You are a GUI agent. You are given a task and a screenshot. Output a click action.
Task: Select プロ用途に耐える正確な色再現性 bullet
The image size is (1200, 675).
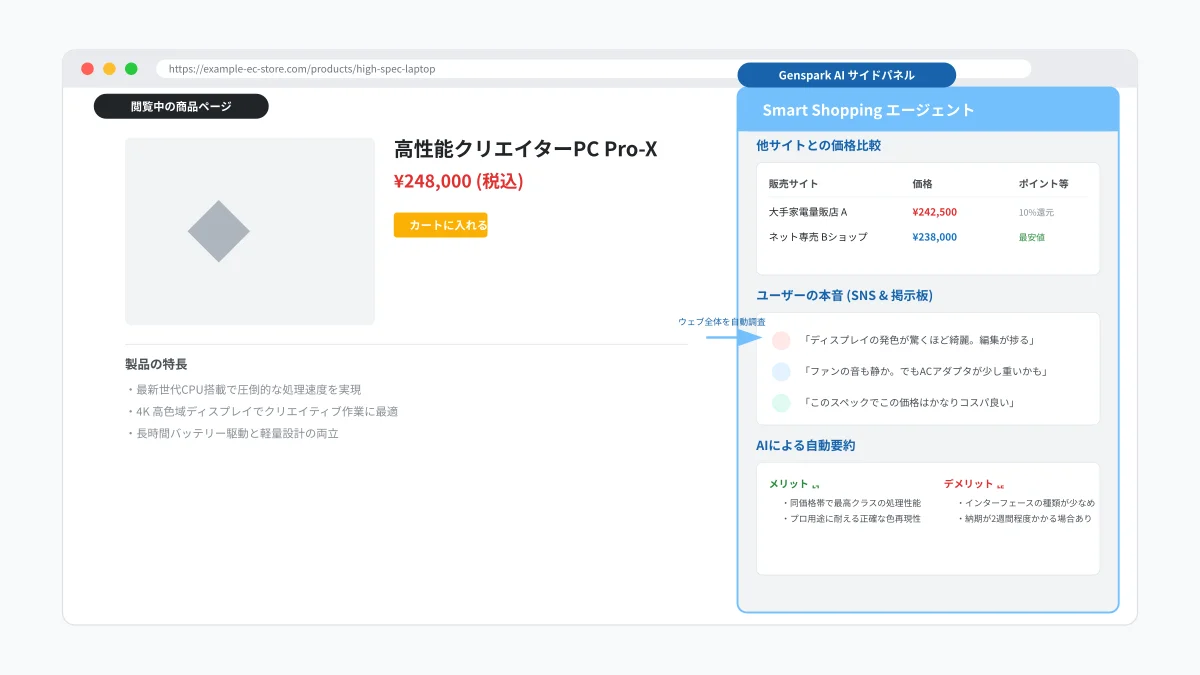click(852, 519)
